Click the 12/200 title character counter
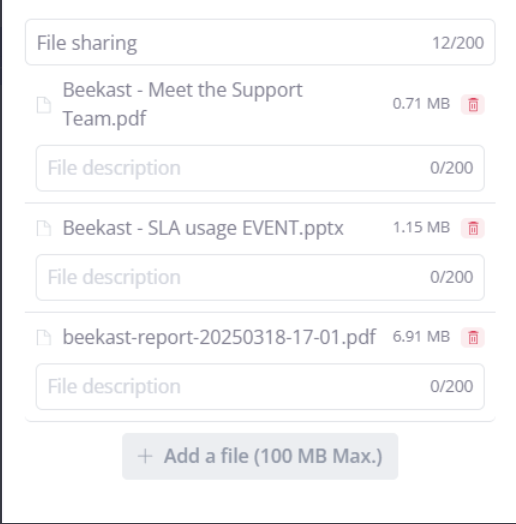This screenshot has height=524, width=516. point(458,43)
